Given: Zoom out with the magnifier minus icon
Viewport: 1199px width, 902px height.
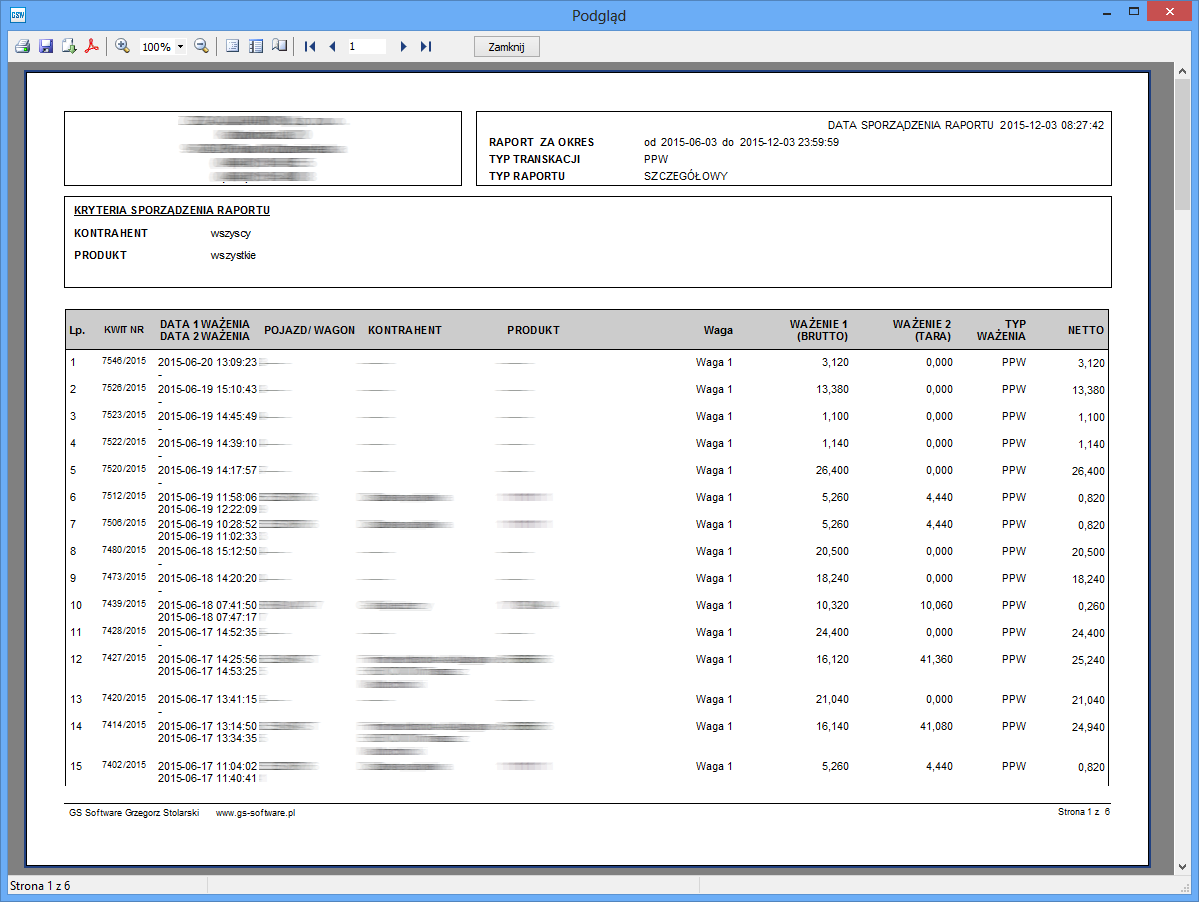Looking at the screenshot, I should tap(201, 46).
